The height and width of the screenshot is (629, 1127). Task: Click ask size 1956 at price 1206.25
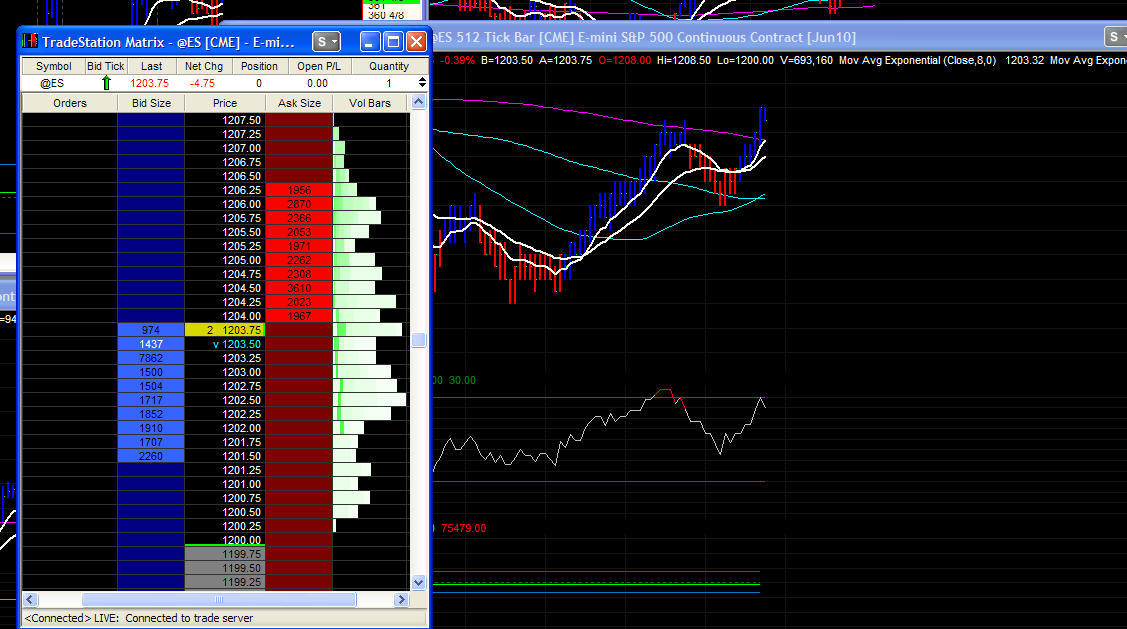299,190
